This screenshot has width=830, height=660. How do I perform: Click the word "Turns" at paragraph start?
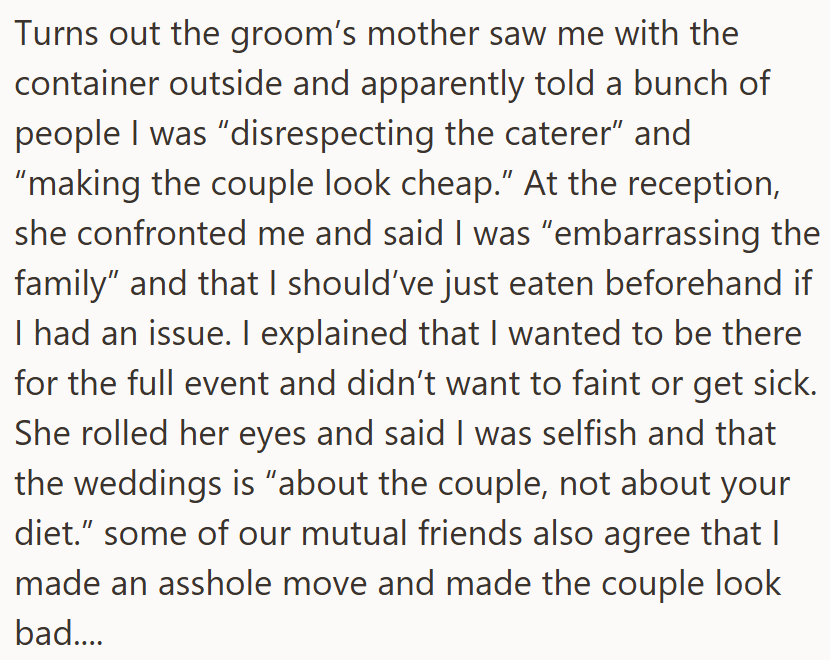click(56, 33)
